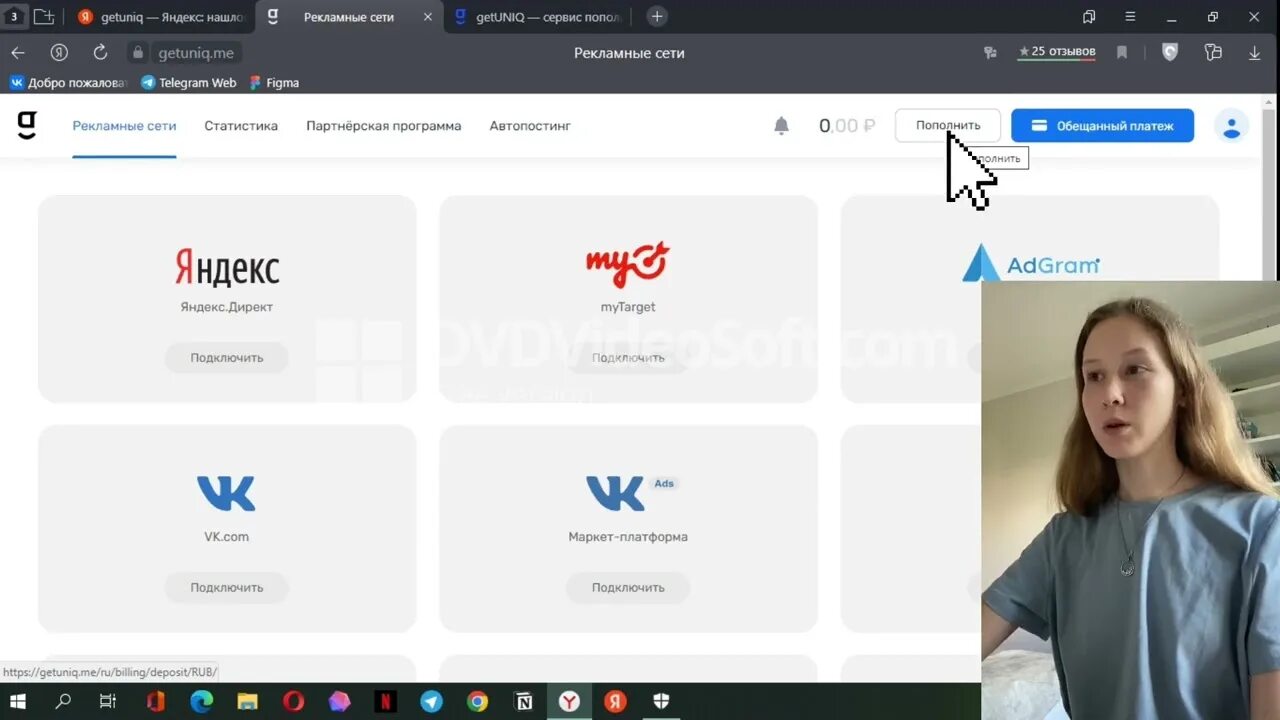Click the VK.com logo
The image size is (1280, 720).
point(227,493)
